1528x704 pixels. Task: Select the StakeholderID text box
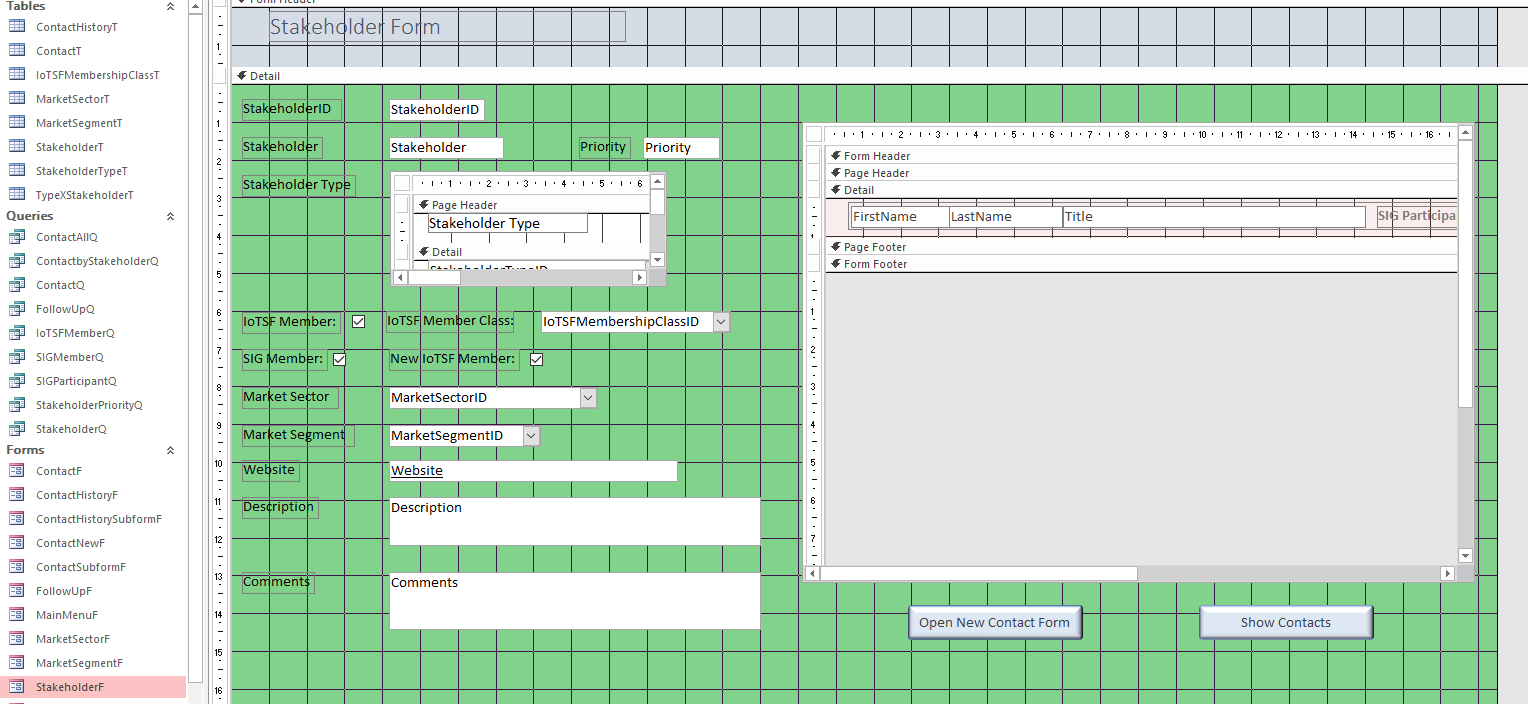click(x=436, y=110)
